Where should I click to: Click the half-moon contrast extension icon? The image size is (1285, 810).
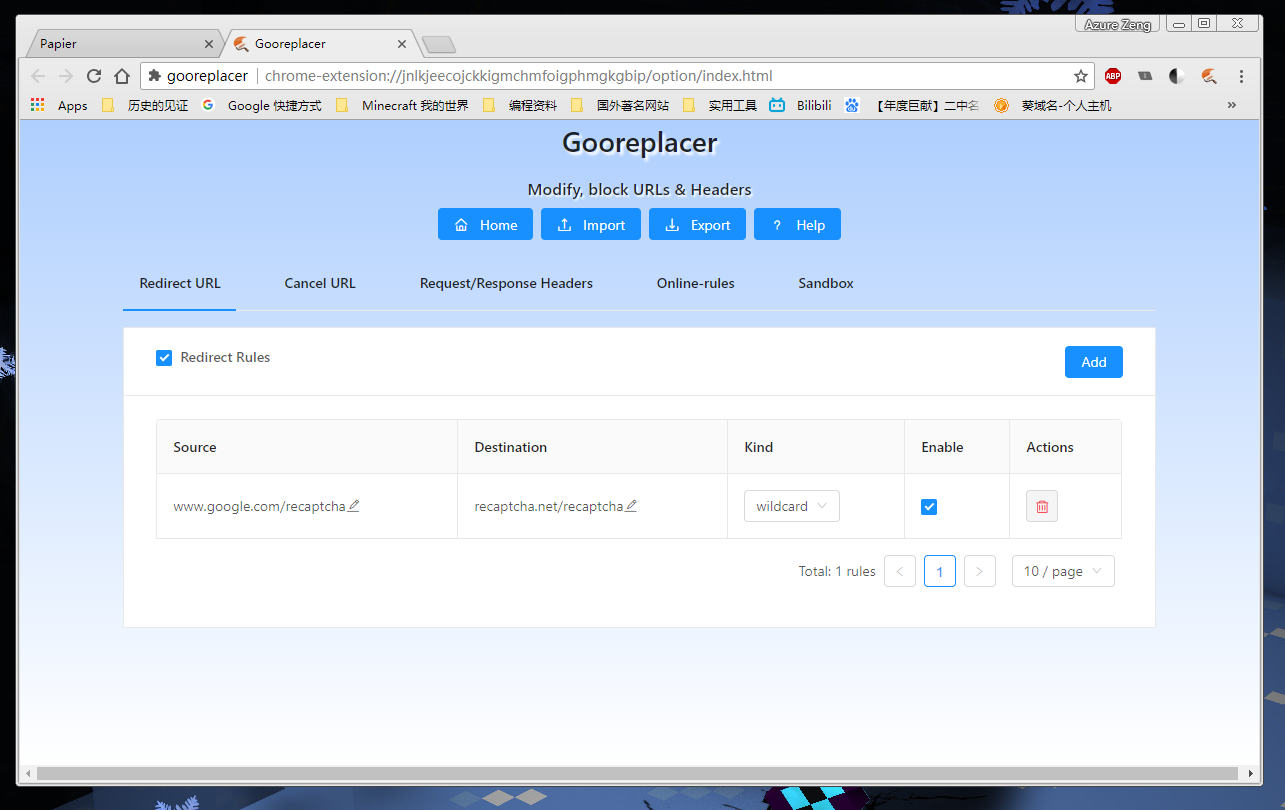pyautogui.click(x=1177, y=76)
